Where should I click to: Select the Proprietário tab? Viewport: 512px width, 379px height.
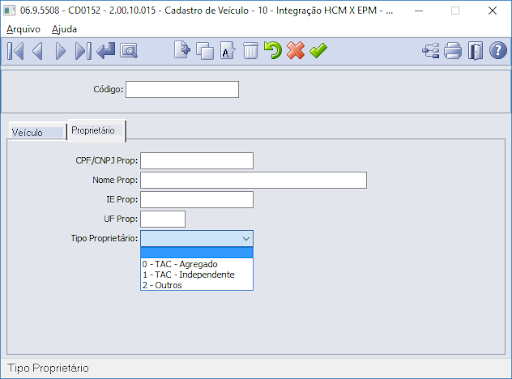pyautogui.click(x=97, y=131)
